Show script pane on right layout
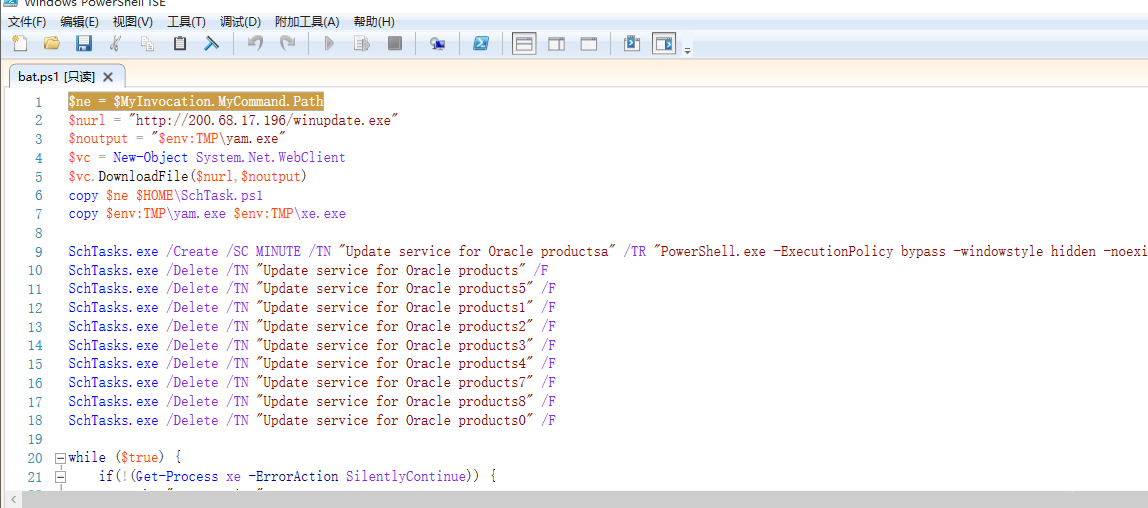This screenshot has height=508, width=1148. (x=556, y=44)
